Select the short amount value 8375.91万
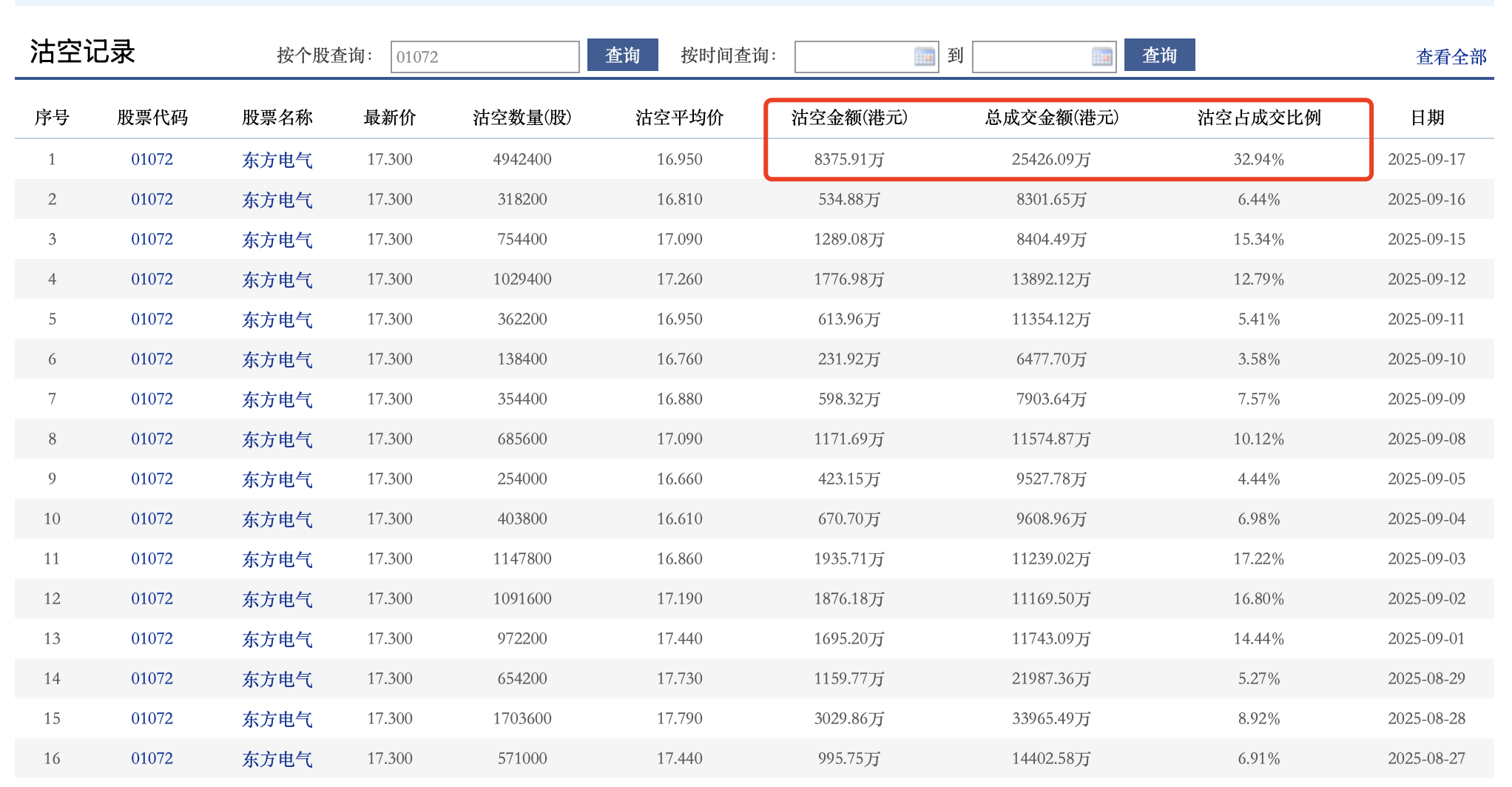The width and height of the screenshot is (1512, 787). pos(849,160)
